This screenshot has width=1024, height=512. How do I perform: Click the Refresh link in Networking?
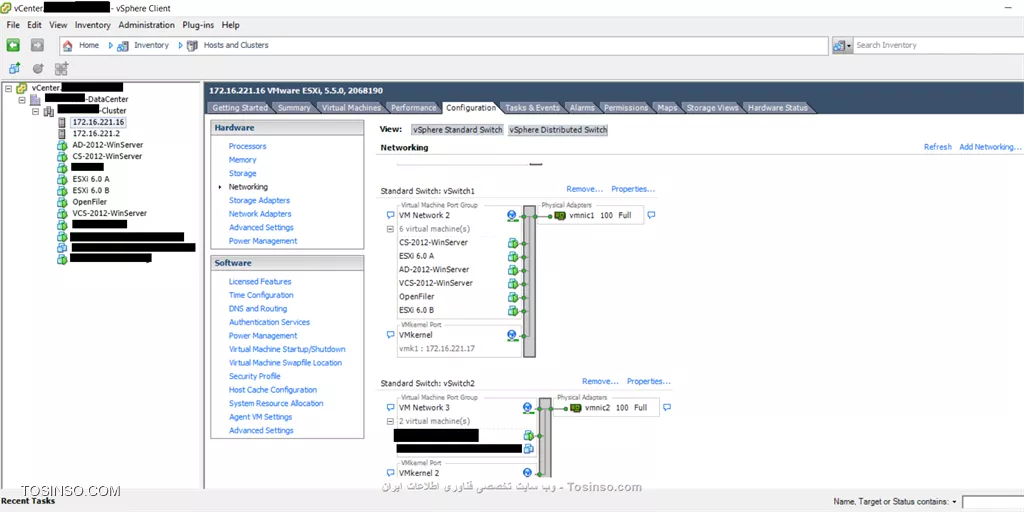click(938, 147)
